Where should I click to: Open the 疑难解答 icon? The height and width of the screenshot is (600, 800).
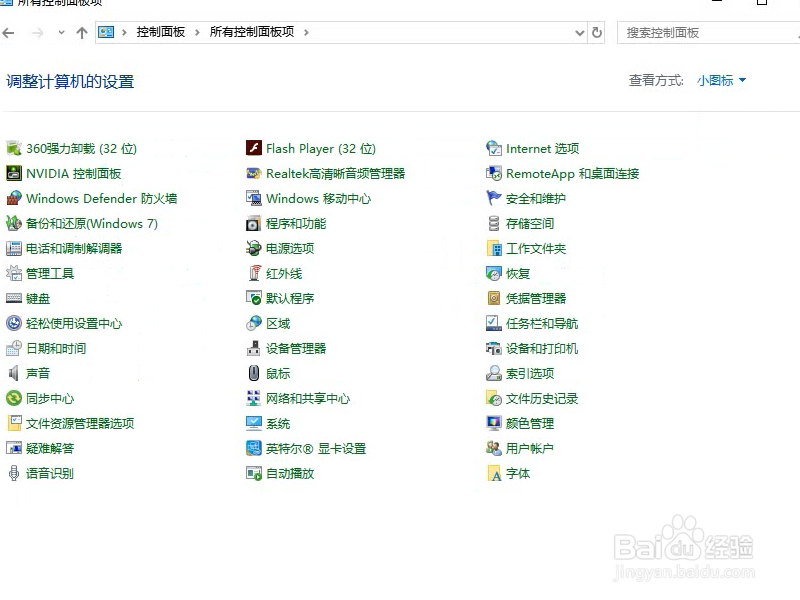tap(14, 448)
